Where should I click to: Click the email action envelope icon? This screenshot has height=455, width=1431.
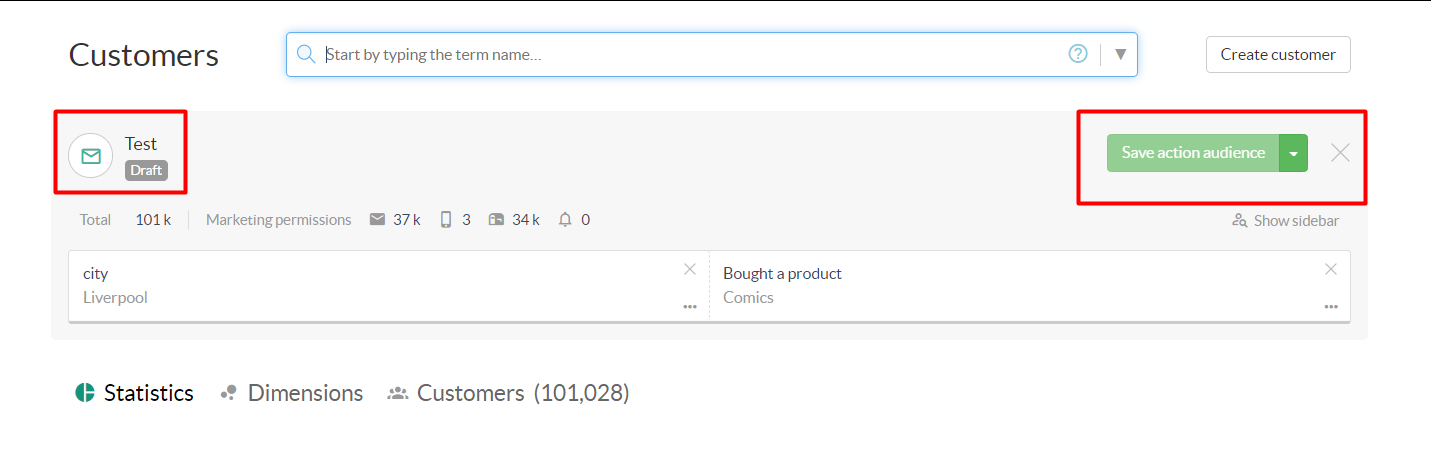pos(91,156)
